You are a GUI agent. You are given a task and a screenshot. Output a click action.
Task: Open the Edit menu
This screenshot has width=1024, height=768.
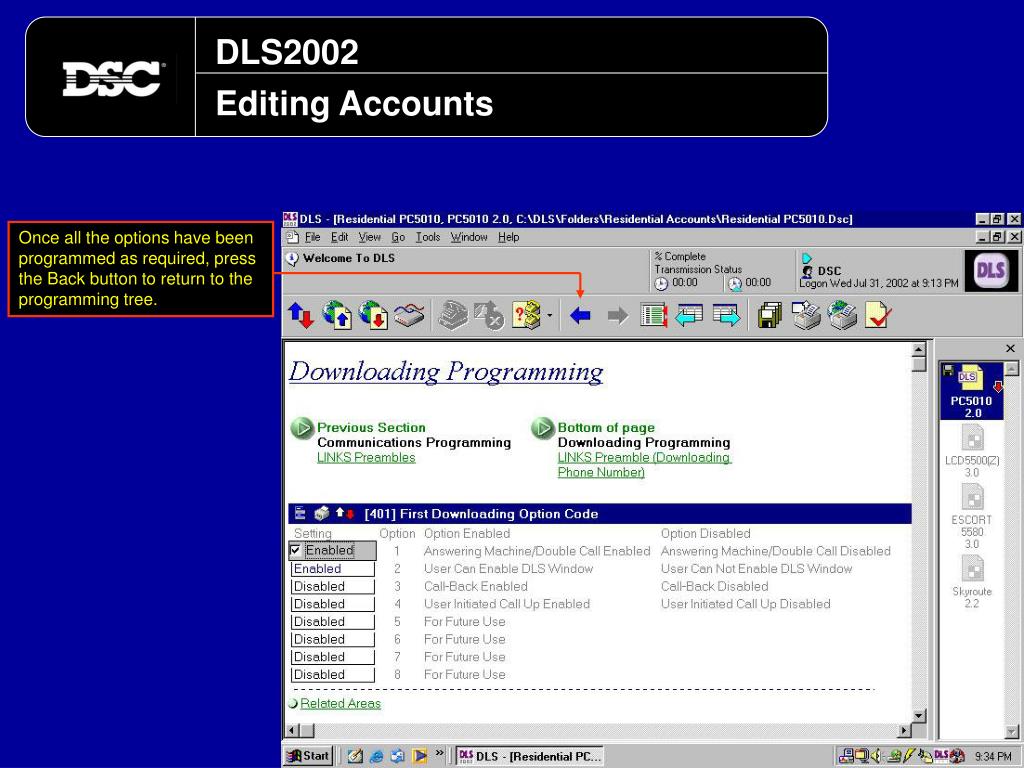tap(339, 237)
